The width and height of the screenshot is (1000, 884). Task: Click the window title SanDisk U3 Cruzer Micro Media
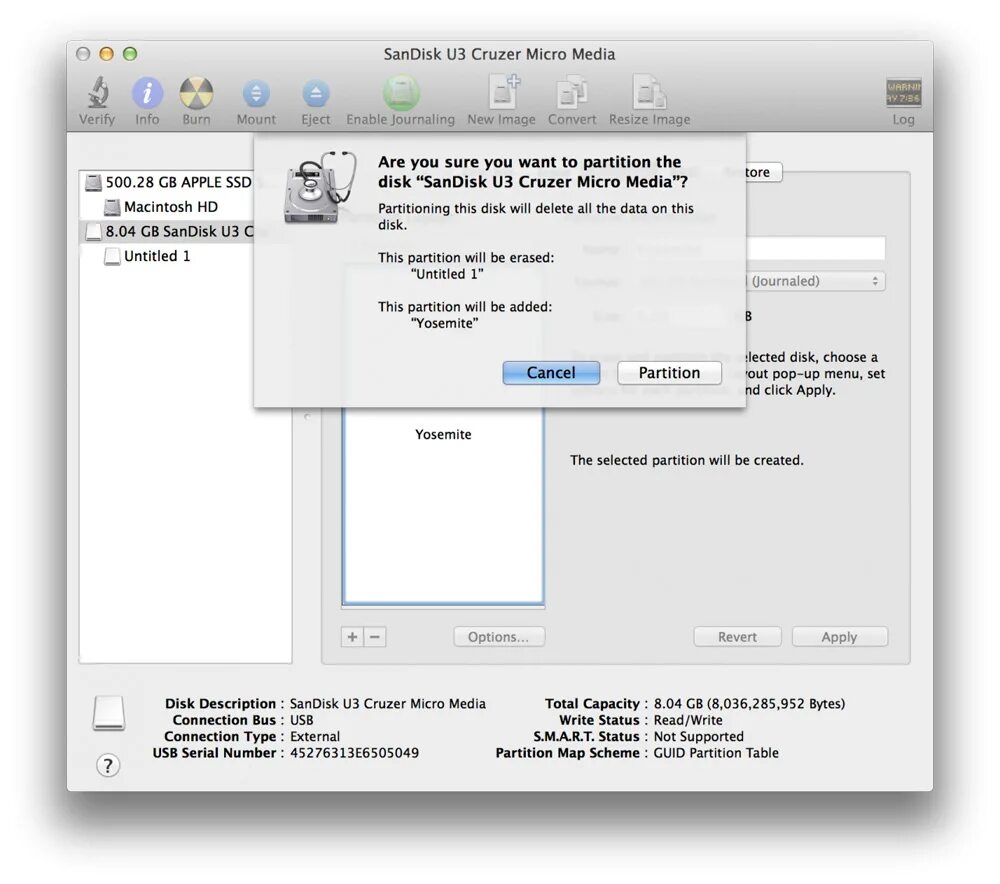[499, 54]
